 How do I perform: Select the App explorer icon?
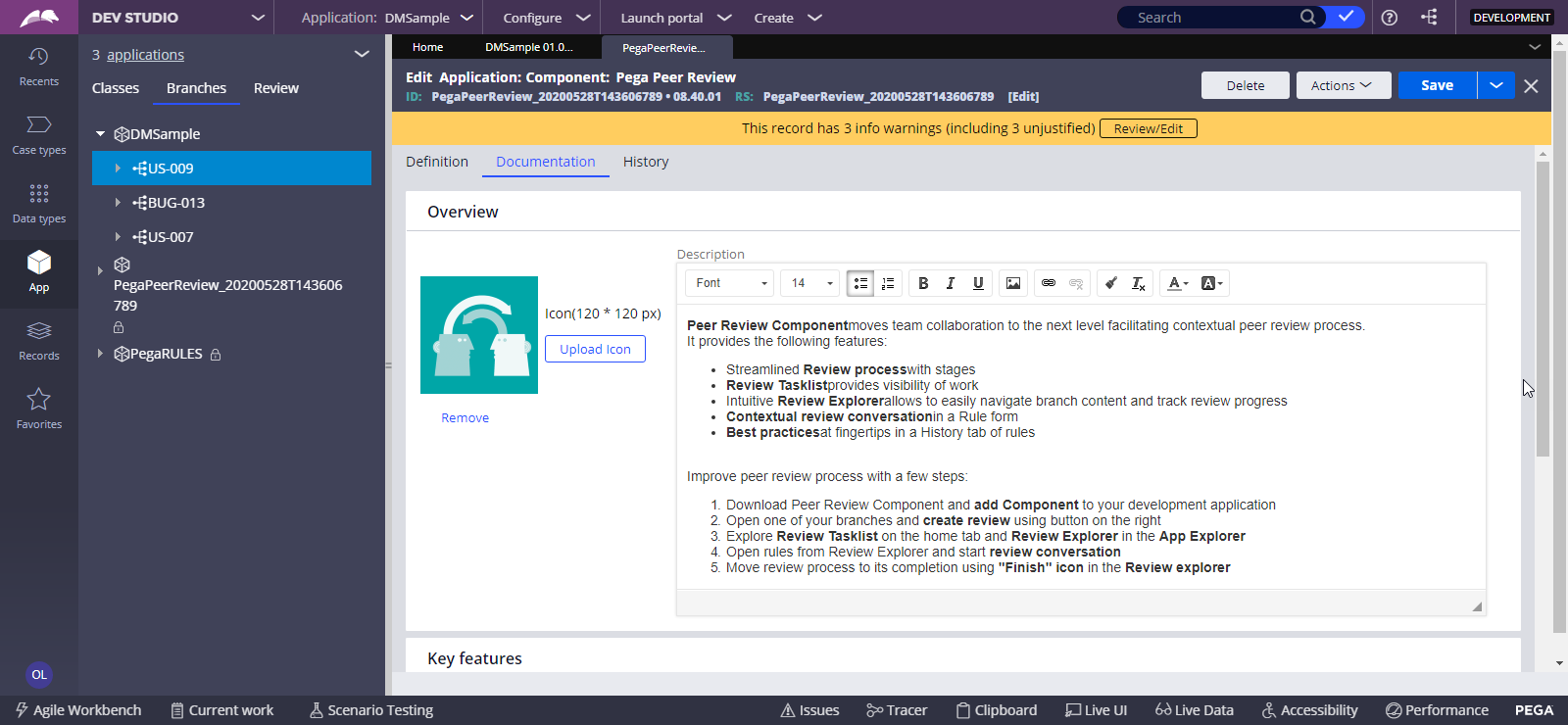[38, 272]
